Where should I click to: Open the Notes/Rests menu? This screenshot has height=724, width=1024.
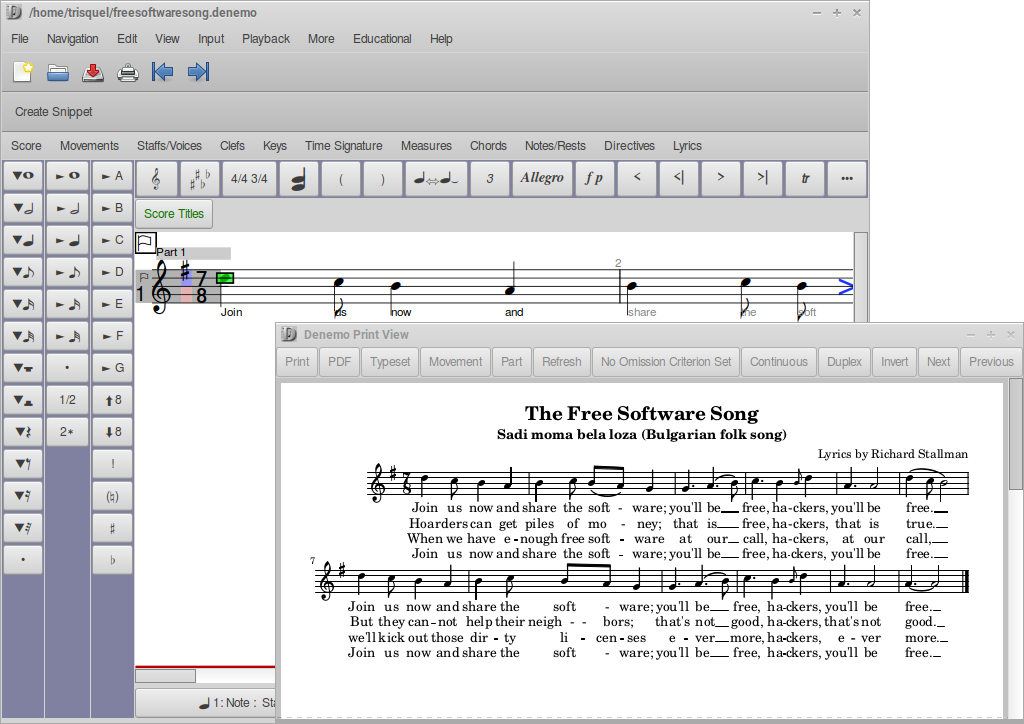(555, 146)
